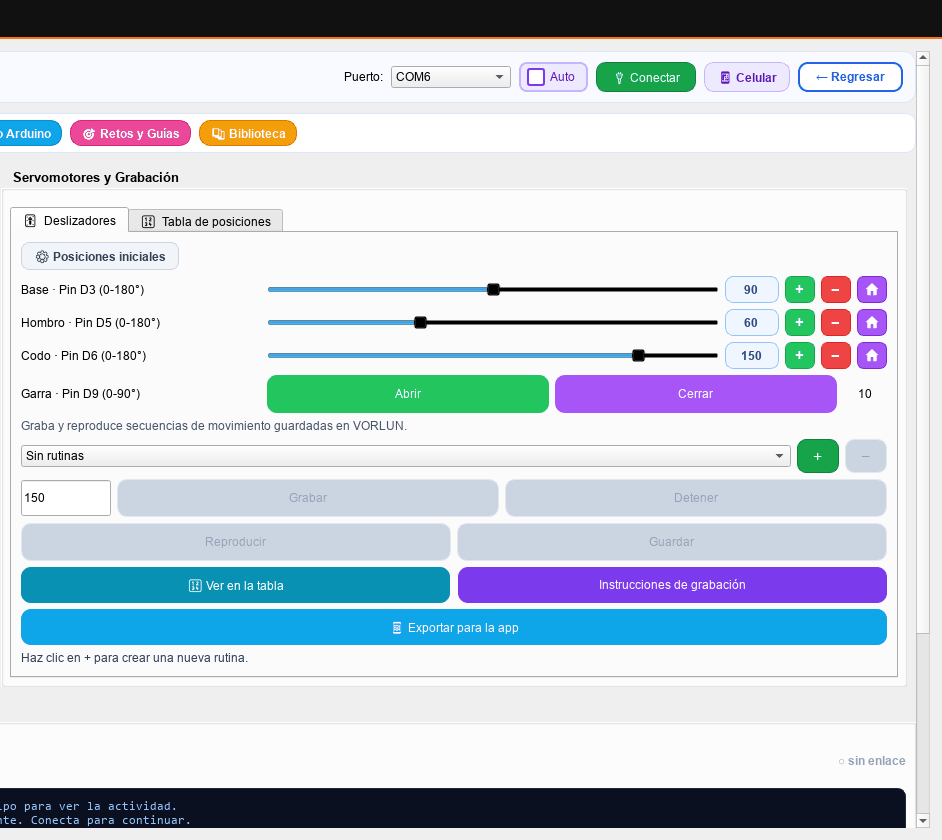Increase Hombro angle with green plus

pos(800,323)
